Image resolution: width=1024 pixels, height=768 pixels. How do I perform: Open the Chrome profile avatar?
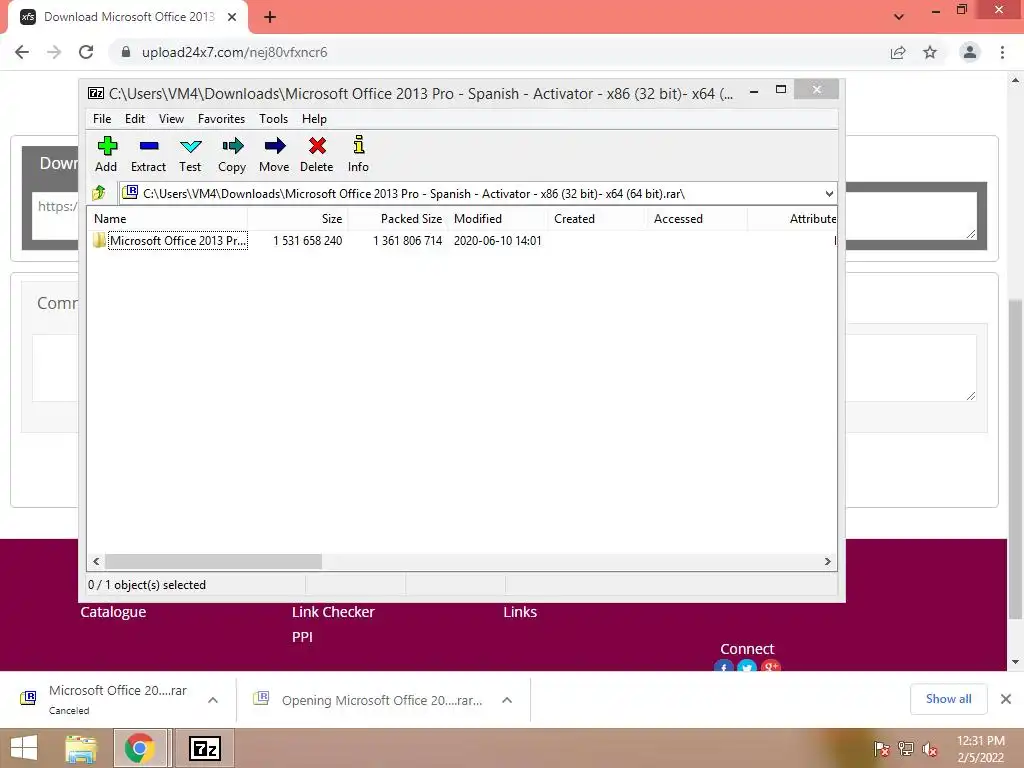[x=970, y=52]
